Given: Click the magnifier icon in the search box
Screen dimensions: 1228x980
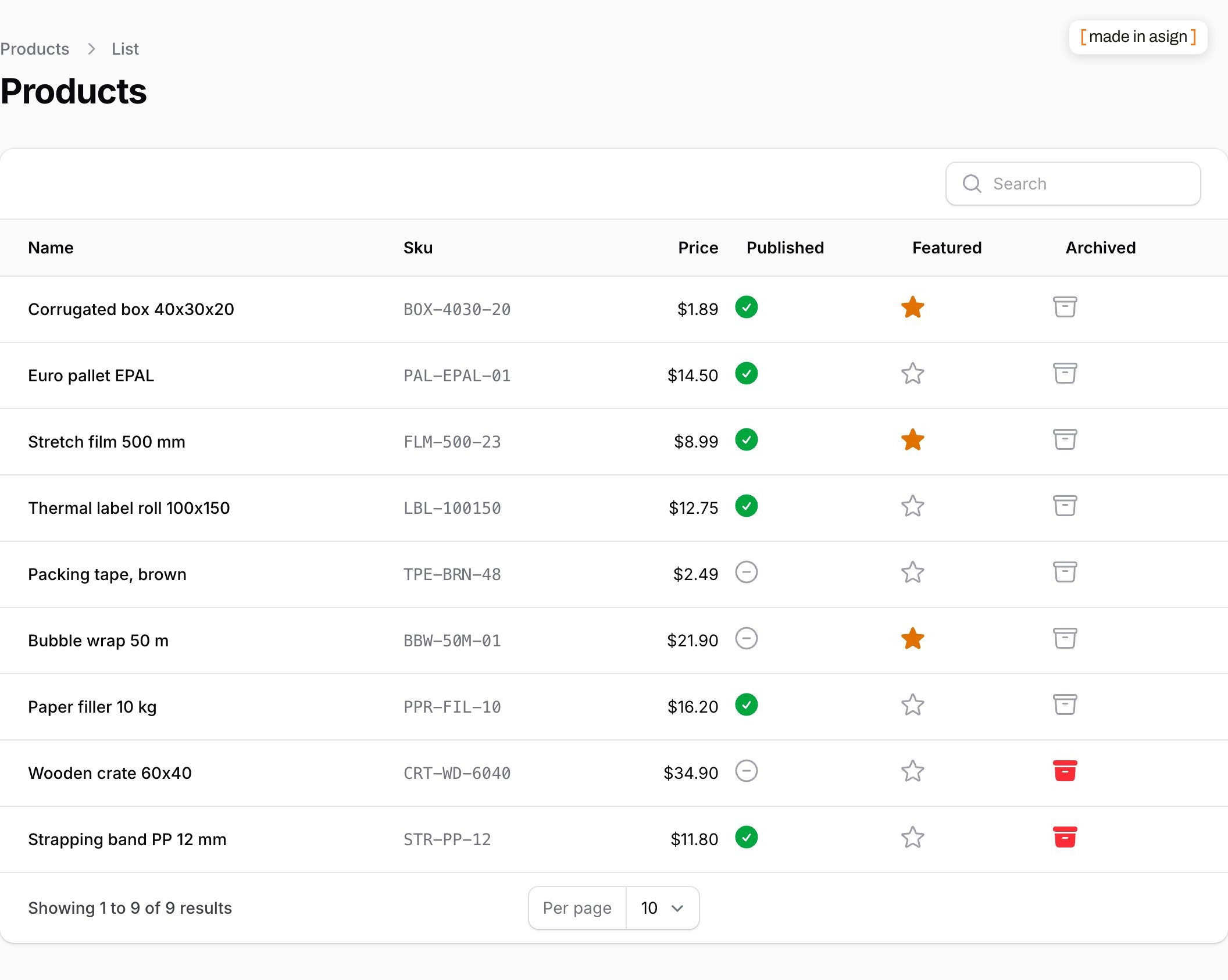Looking at the screenshot, I should click(972, 184).
